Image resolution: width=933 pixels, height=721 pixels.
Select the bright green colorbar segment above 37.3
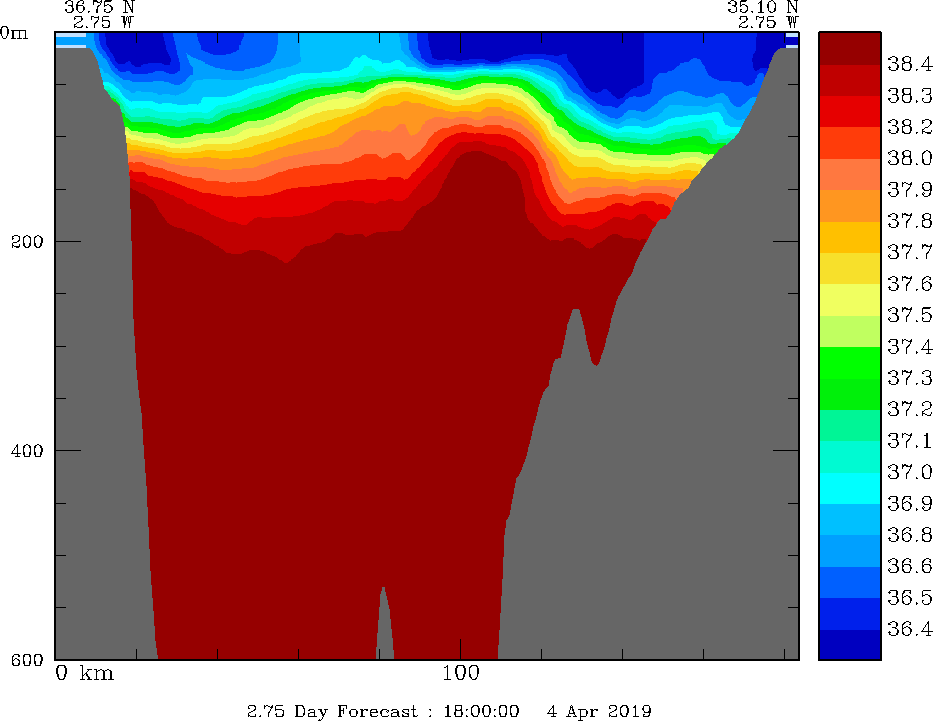[850, 363]
